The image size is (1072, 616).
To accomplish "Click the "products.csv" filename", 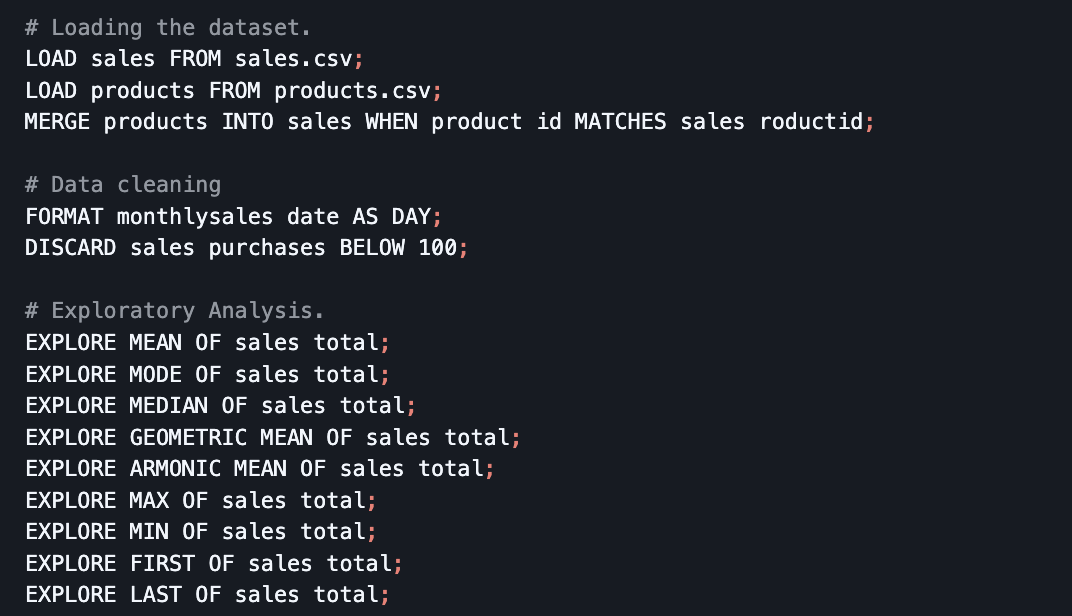I will pos(353,91).
